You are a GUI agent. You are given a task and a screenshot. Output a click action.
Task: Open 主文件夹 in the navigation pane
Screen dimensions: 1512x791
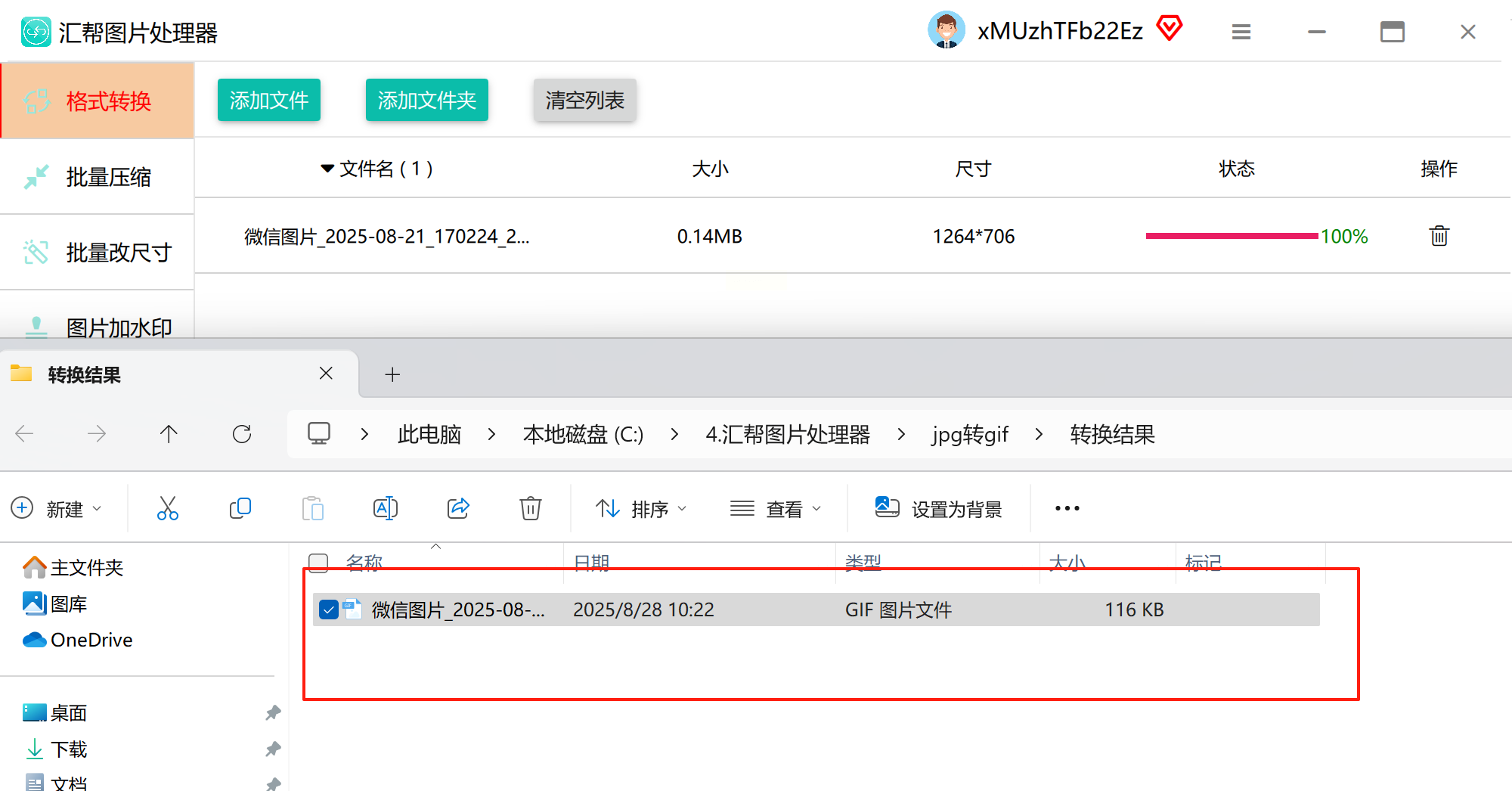coord(73,567)
